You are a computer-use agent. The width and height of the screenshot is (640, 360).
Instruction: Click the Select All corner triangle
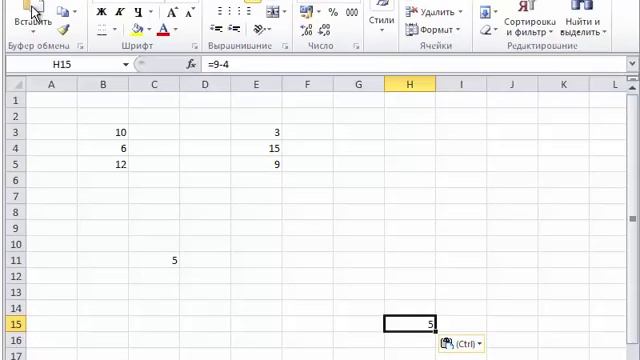(16, 84)
